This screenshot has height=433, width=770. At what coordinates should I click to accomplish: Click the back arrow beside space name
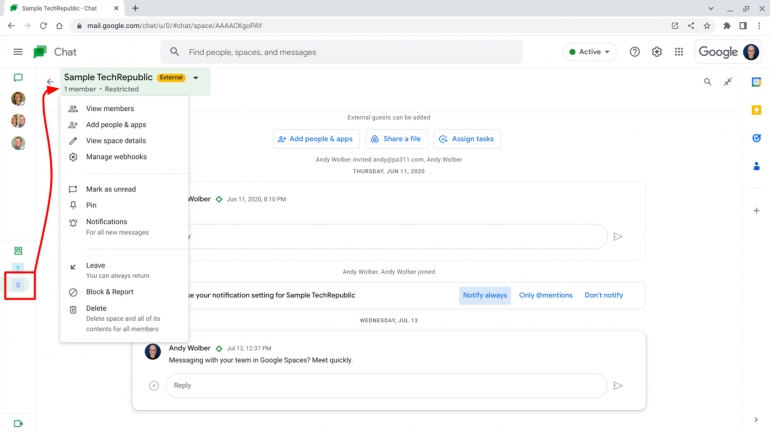(x=50, y=82)
